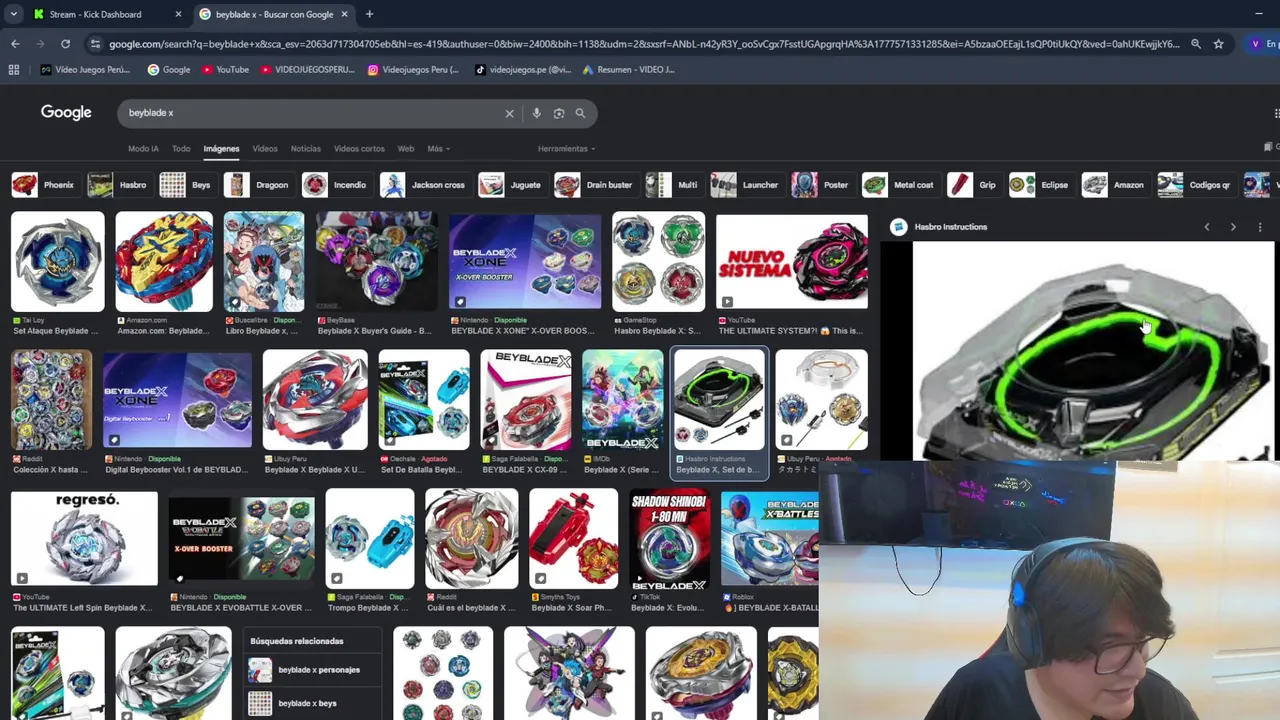Select the Videos tab

point(265,149)
